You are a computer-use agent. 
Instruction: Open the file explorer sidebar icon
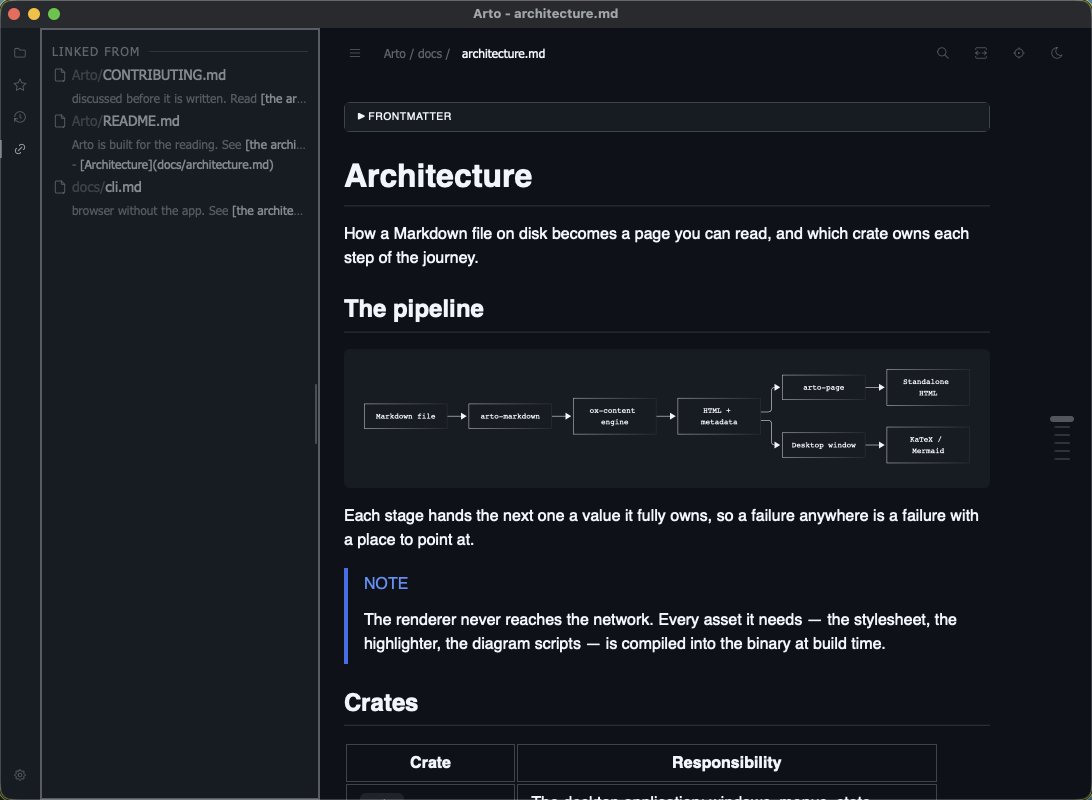point(20,53)
